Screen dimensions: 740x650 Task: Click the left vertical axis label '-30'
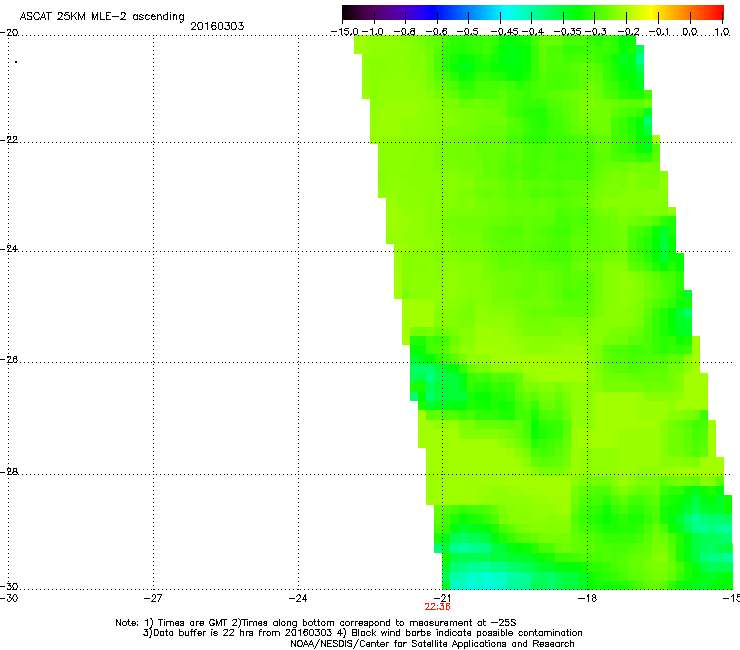coord(9,586)
